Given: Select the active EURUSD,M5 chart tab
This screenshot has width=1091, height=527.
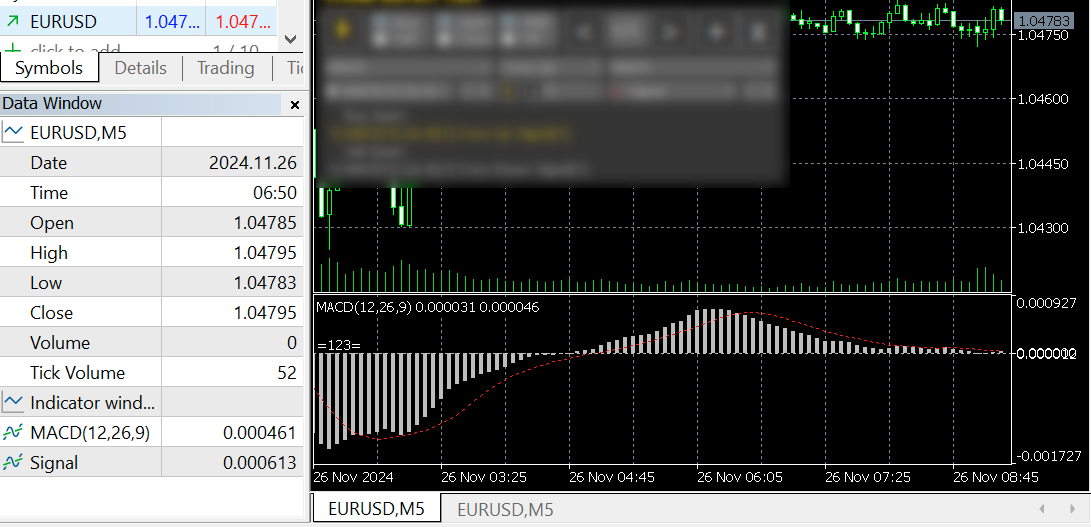Looking at the screenshot, I should pyautogui.click(x=376, y=509).
